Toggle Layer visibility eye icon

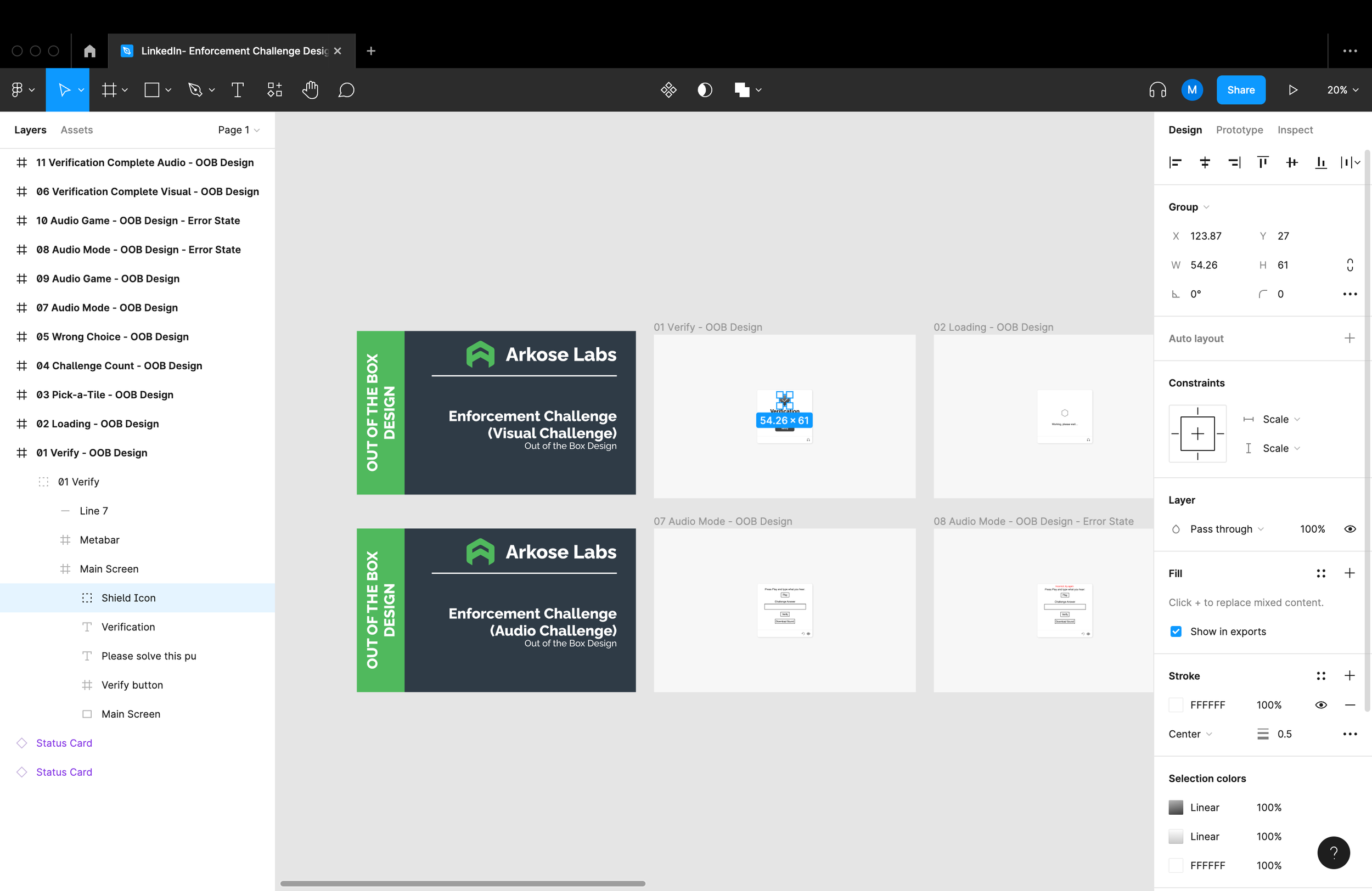[x=1349, y=528]
